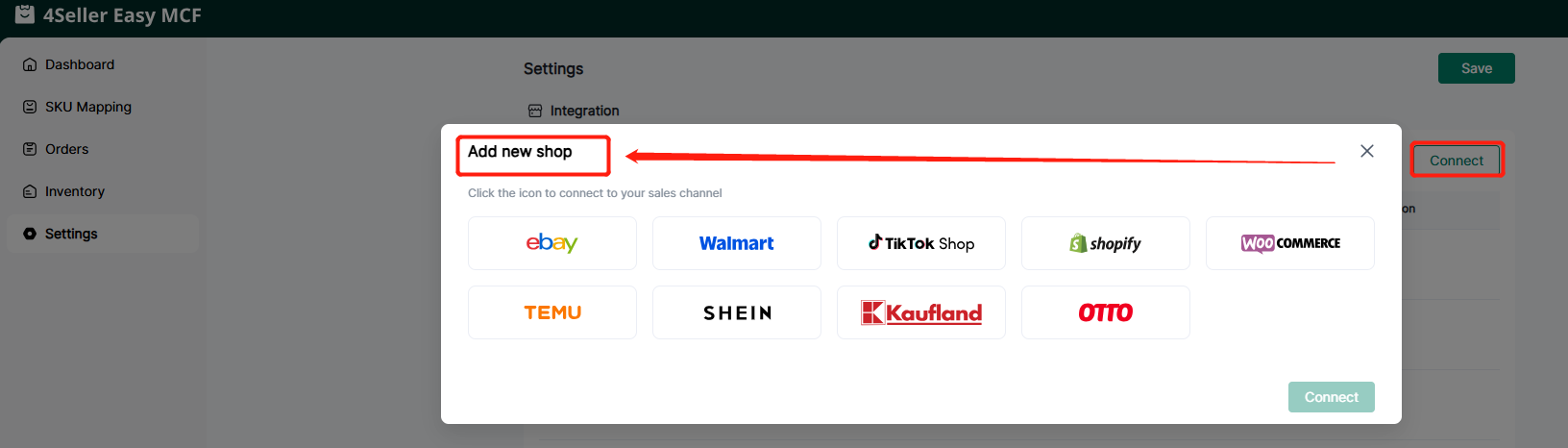
Task: Select the OTTO channel logo
Action: (1105, 312)
